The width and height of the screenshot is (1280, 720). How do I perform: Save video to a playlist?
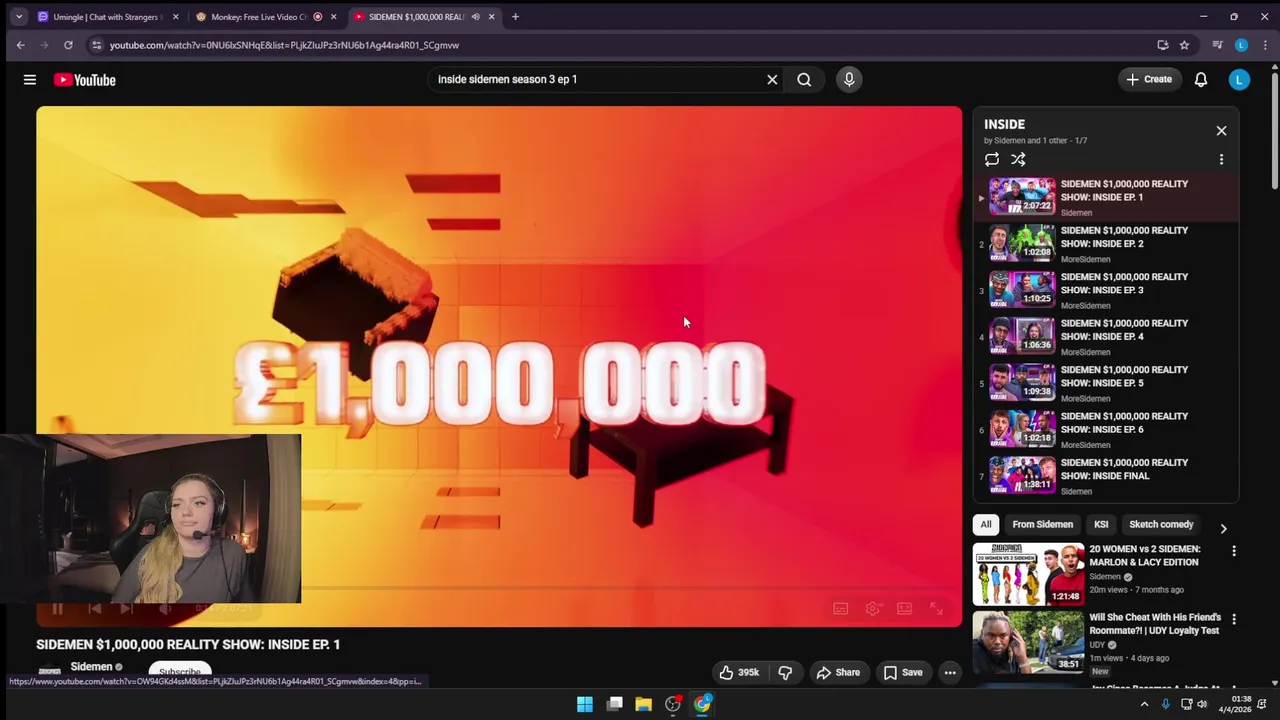click(x=903, y=673)
